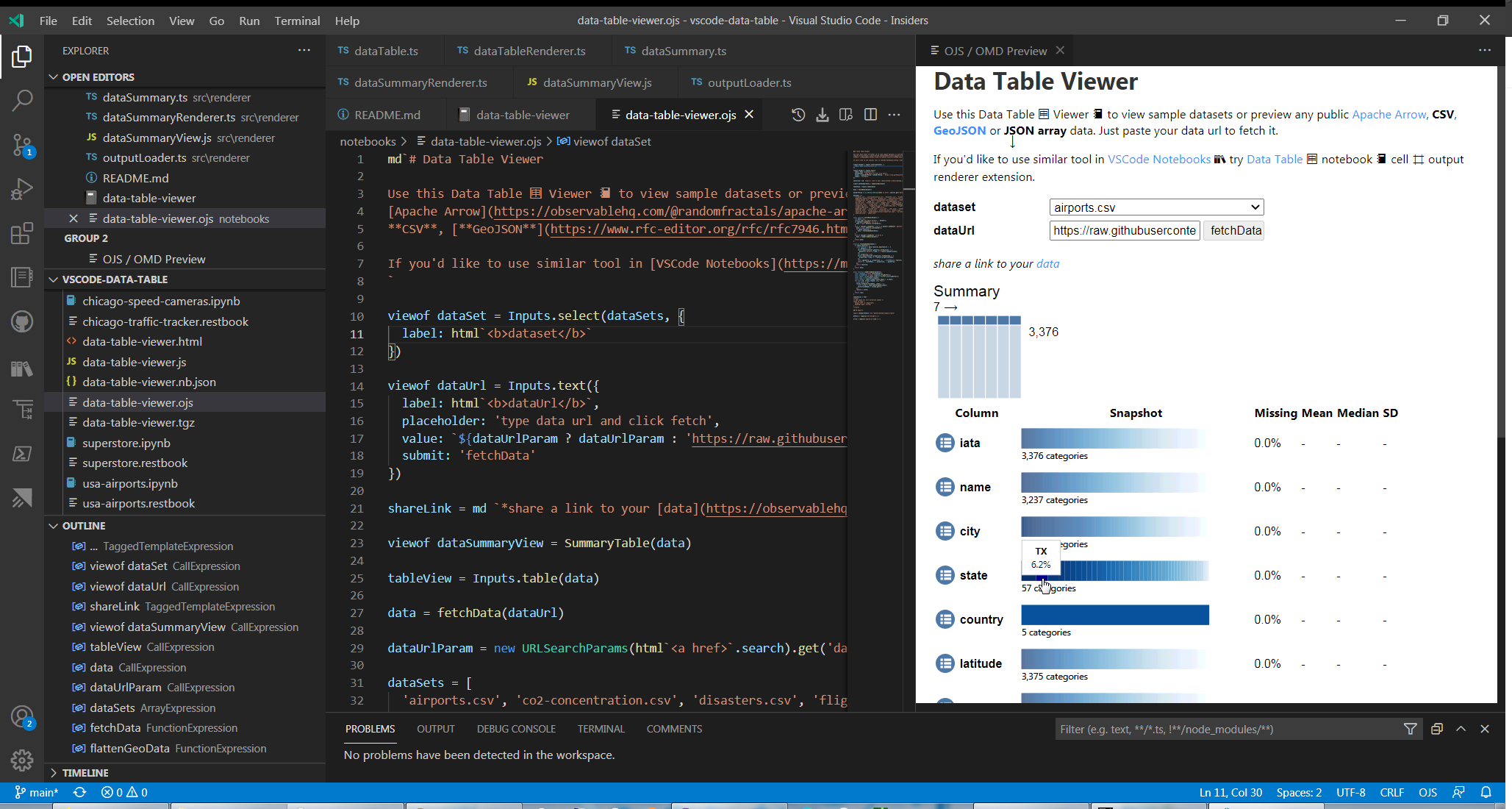1512x809 pixels.
Task: Select fetchData FunctionExpression in Outline
Action: coord(184,727)
